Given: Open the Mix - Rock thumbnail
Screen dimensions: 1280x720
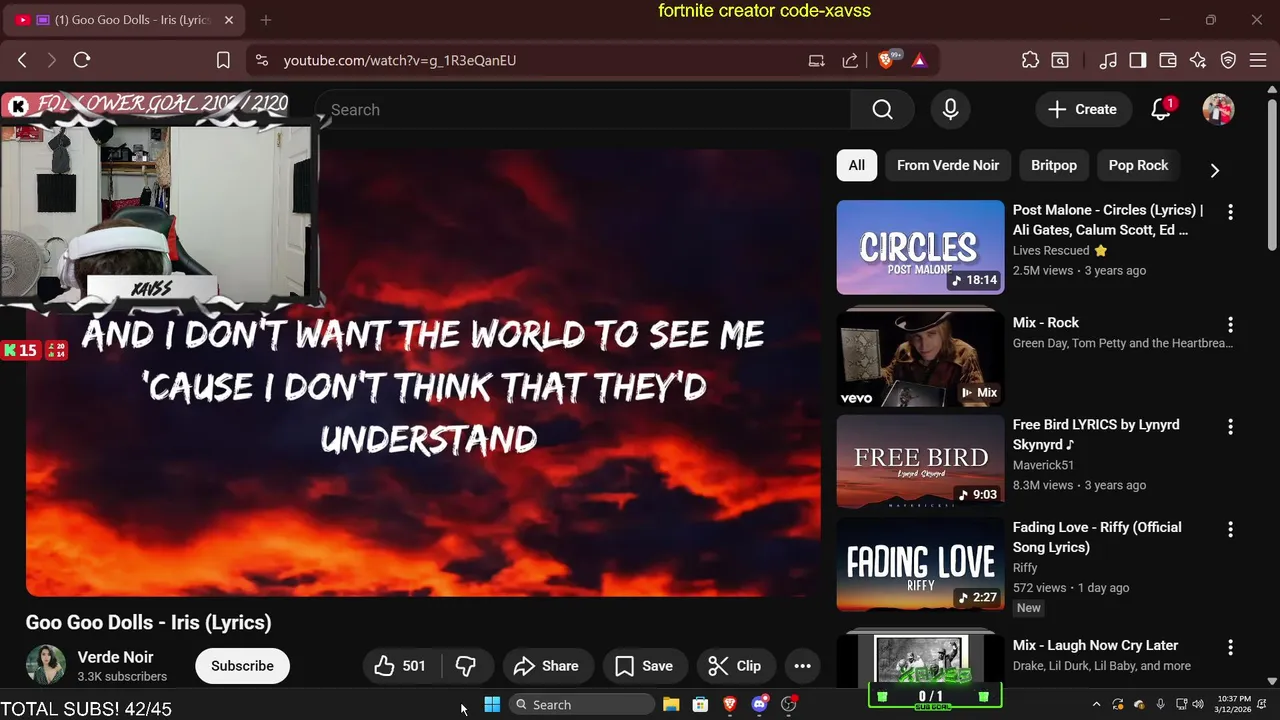Looking at the screenshot, I should pyautogui.click(x=920, y=358).
